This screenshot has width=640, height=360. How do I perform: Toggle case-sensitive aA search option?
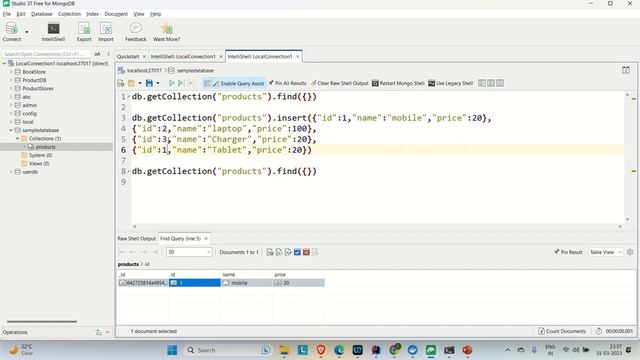click(x=97, y=54)
